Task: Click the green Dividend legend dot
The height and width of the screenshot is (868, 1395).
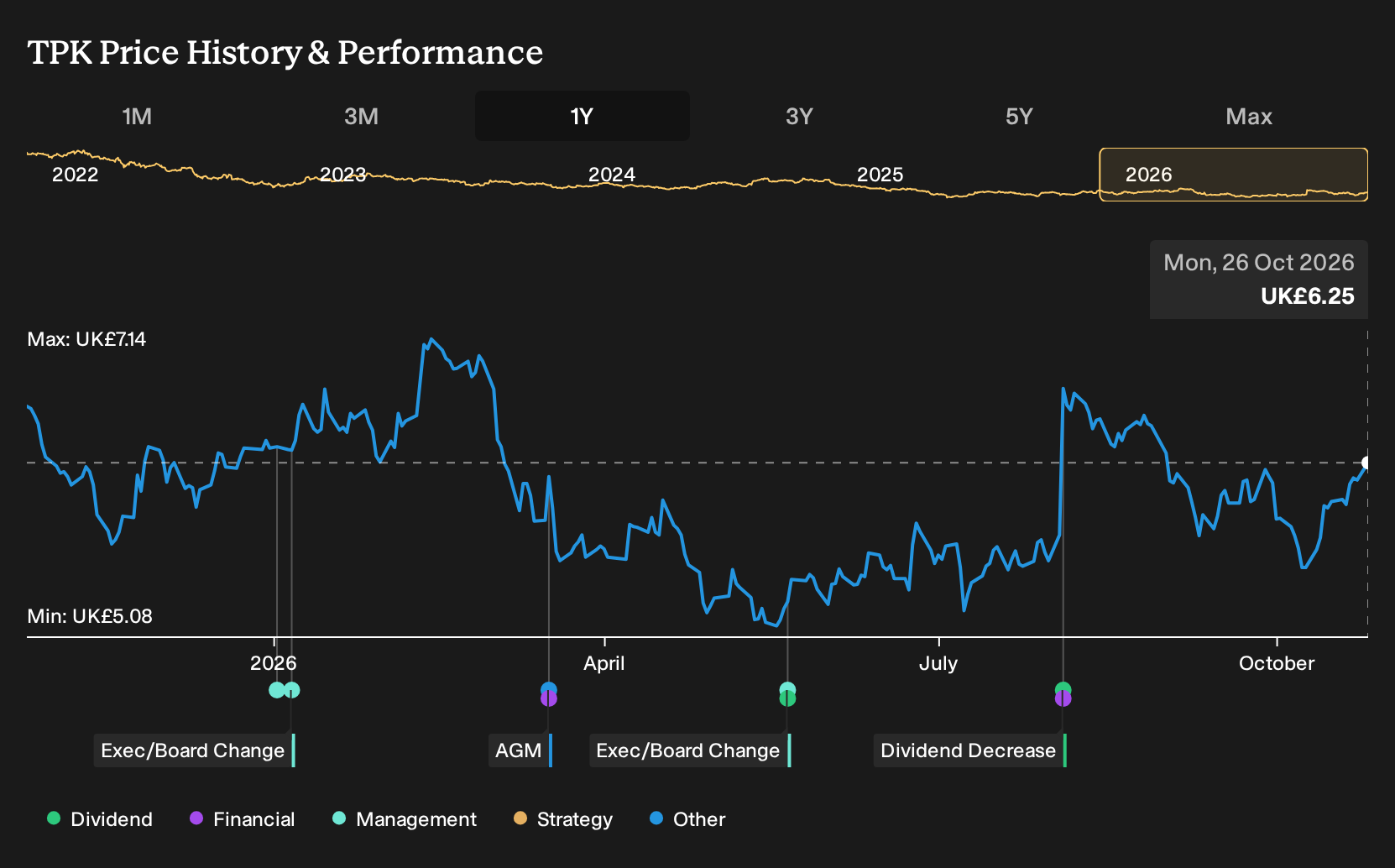Action: pyautogui.click(x=54, y=818)
